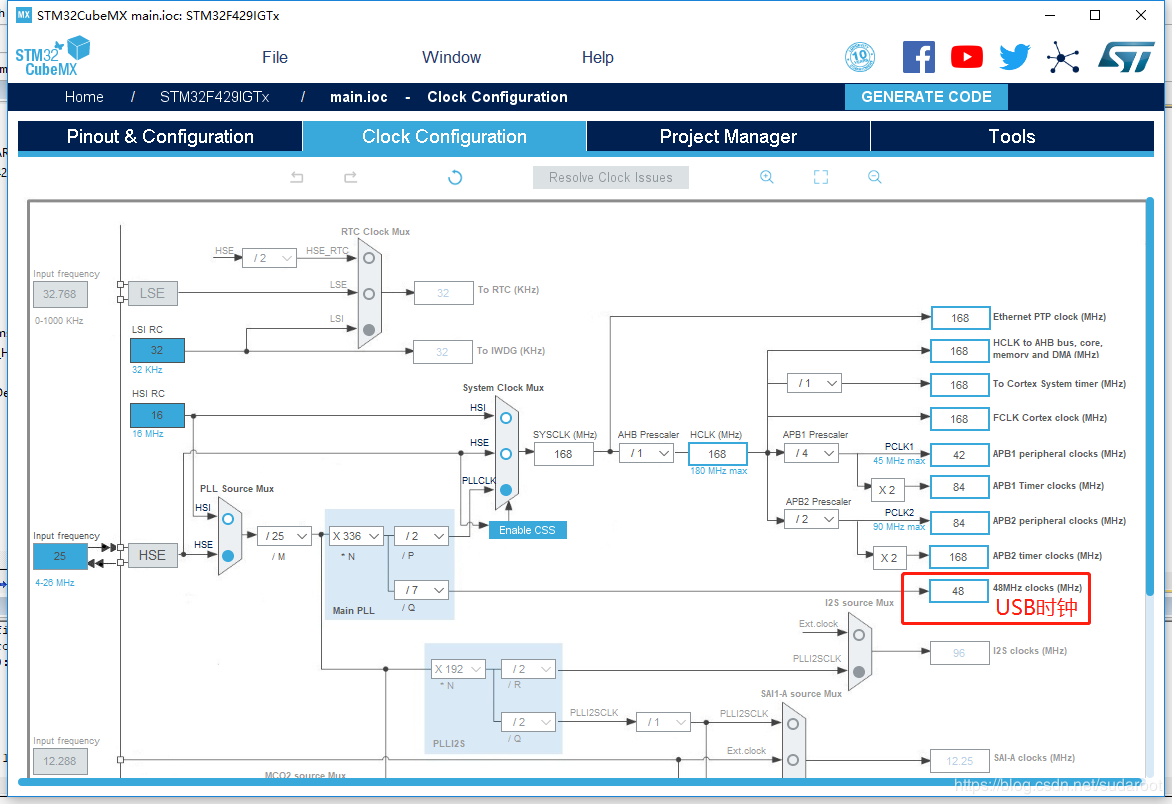Click the LSE oscillator block

[152, 293]
